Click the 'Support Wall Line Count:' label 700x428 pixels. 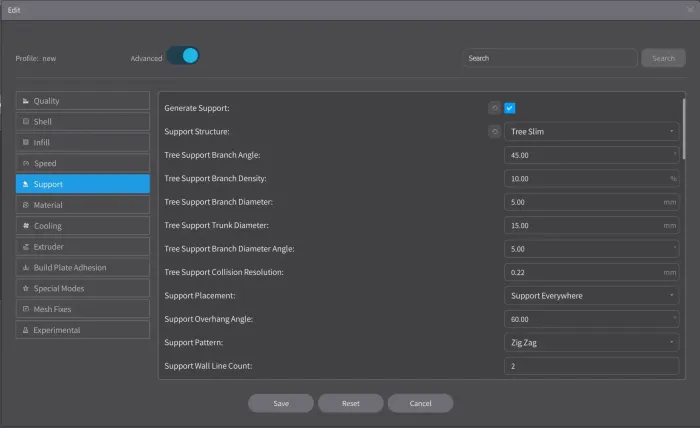(208, 366)
